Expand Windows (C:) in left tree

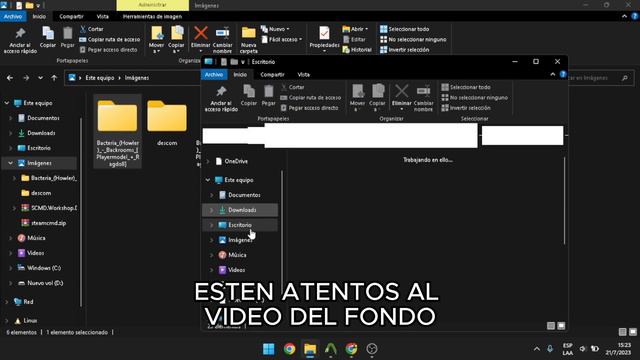pos(11,268)
